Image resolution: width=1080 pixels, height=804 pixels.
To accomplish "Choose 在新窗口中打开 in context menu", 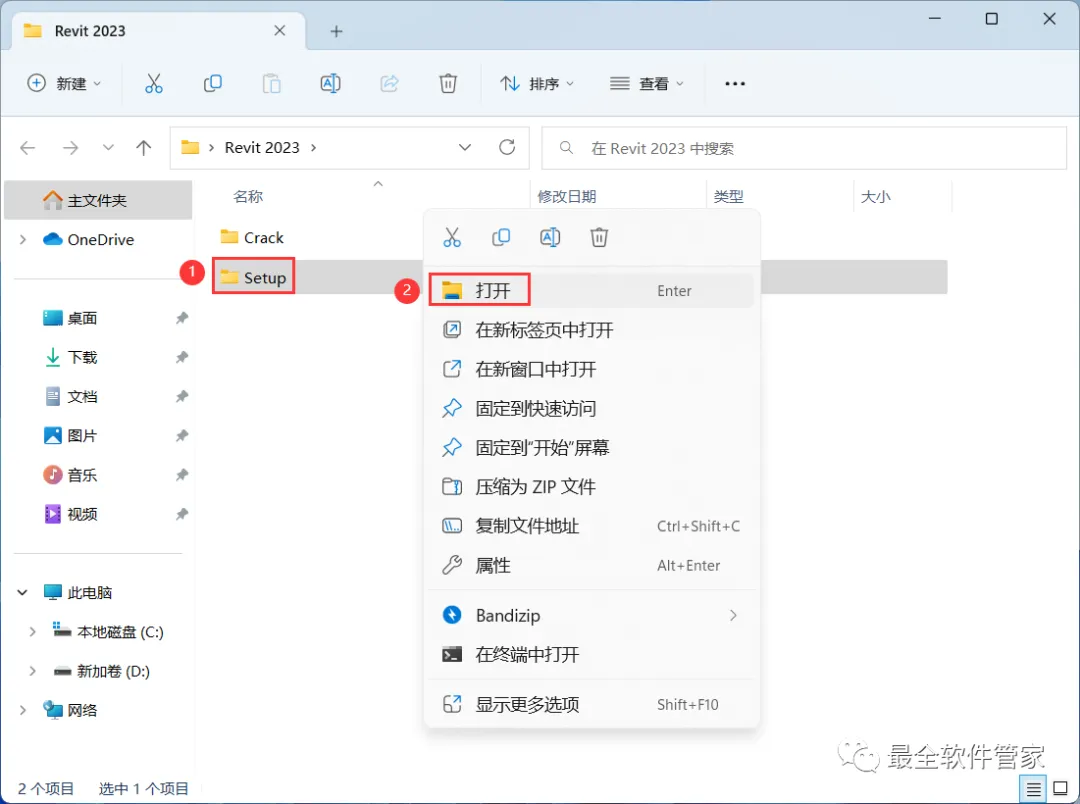I will point(592,369).
